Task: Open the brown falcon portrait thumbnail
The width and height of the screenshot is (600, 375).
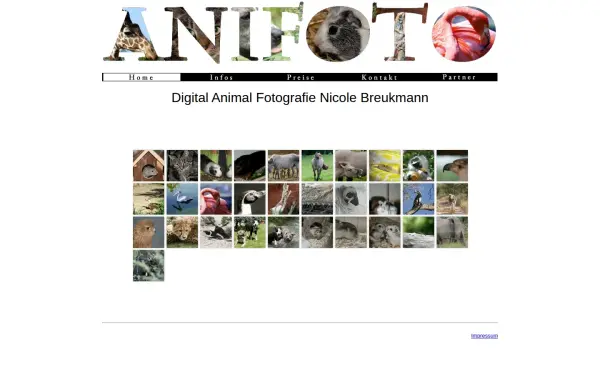Action: click(x=148, y=232)
